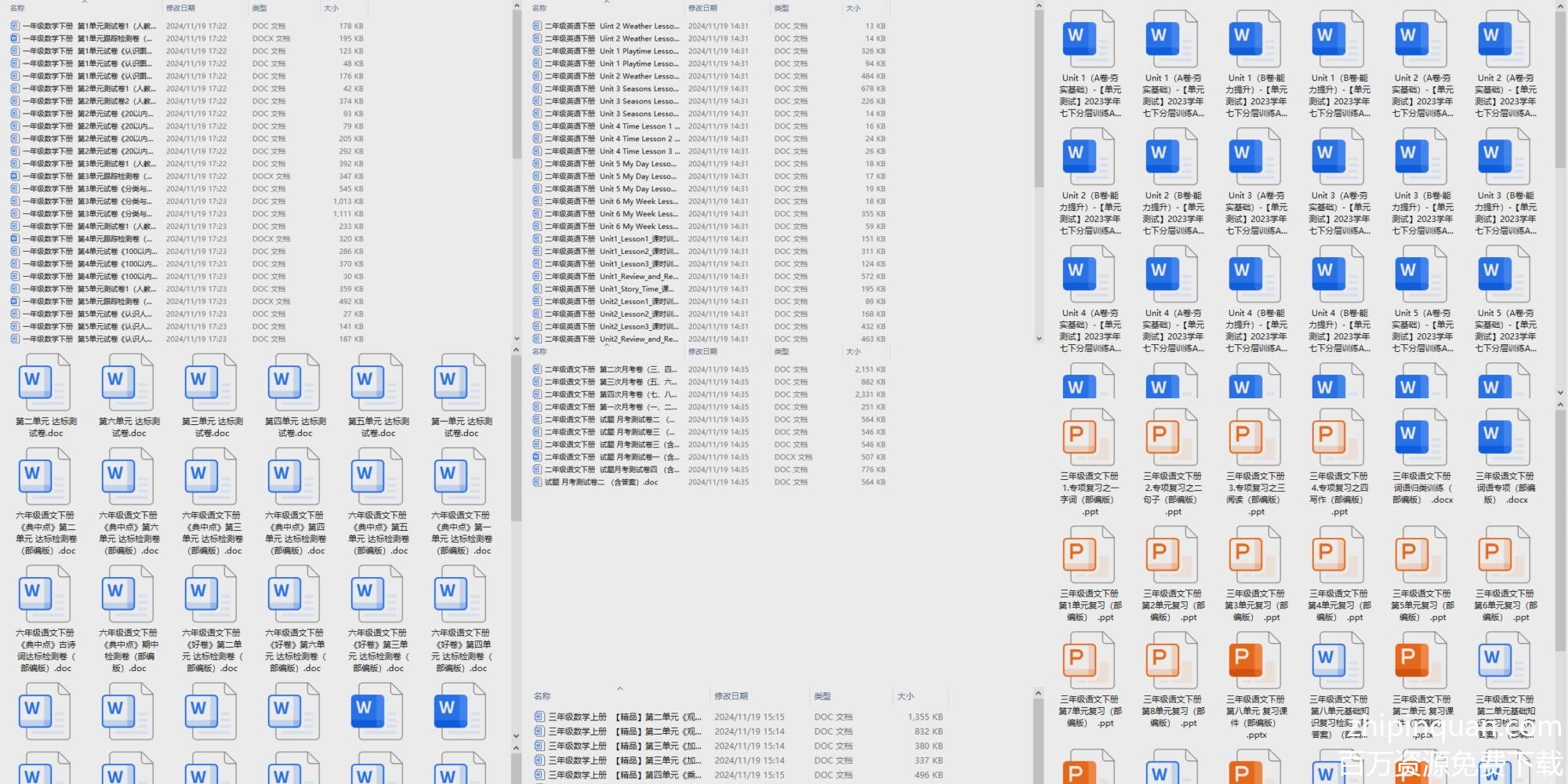The height and width of the screenshot is (784, 1568).
Task: Open the 《好卷》第六单元 达标检测卷 file icon
Action: point(295,594)
